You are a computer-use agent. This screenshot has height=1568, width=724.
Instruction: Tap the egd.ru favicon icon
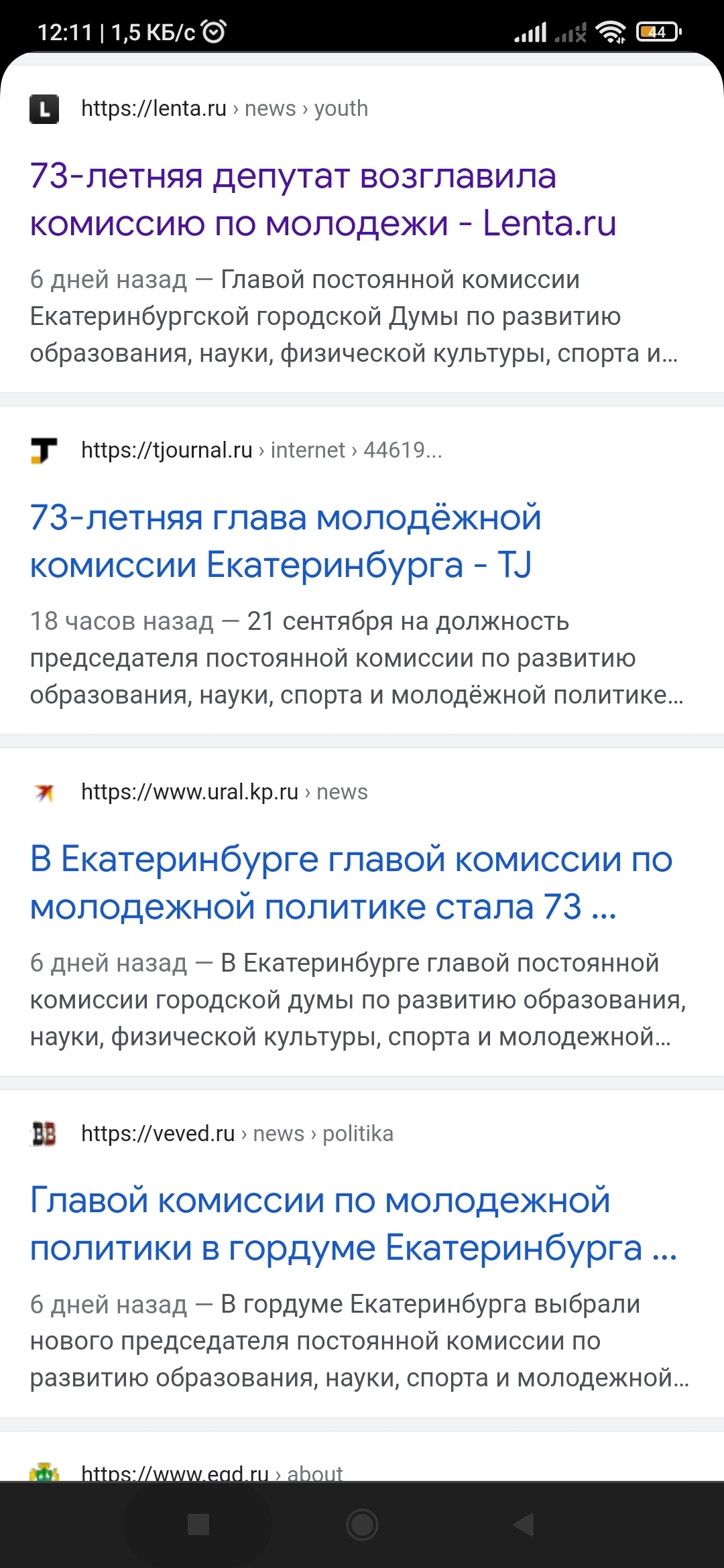pyautogui.click(x=44, y=1473)
